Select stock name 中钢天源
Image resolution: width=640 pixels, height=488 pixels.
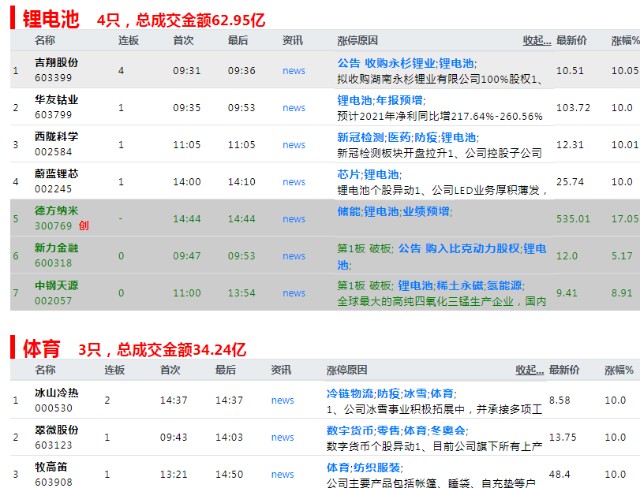point(56,285)
